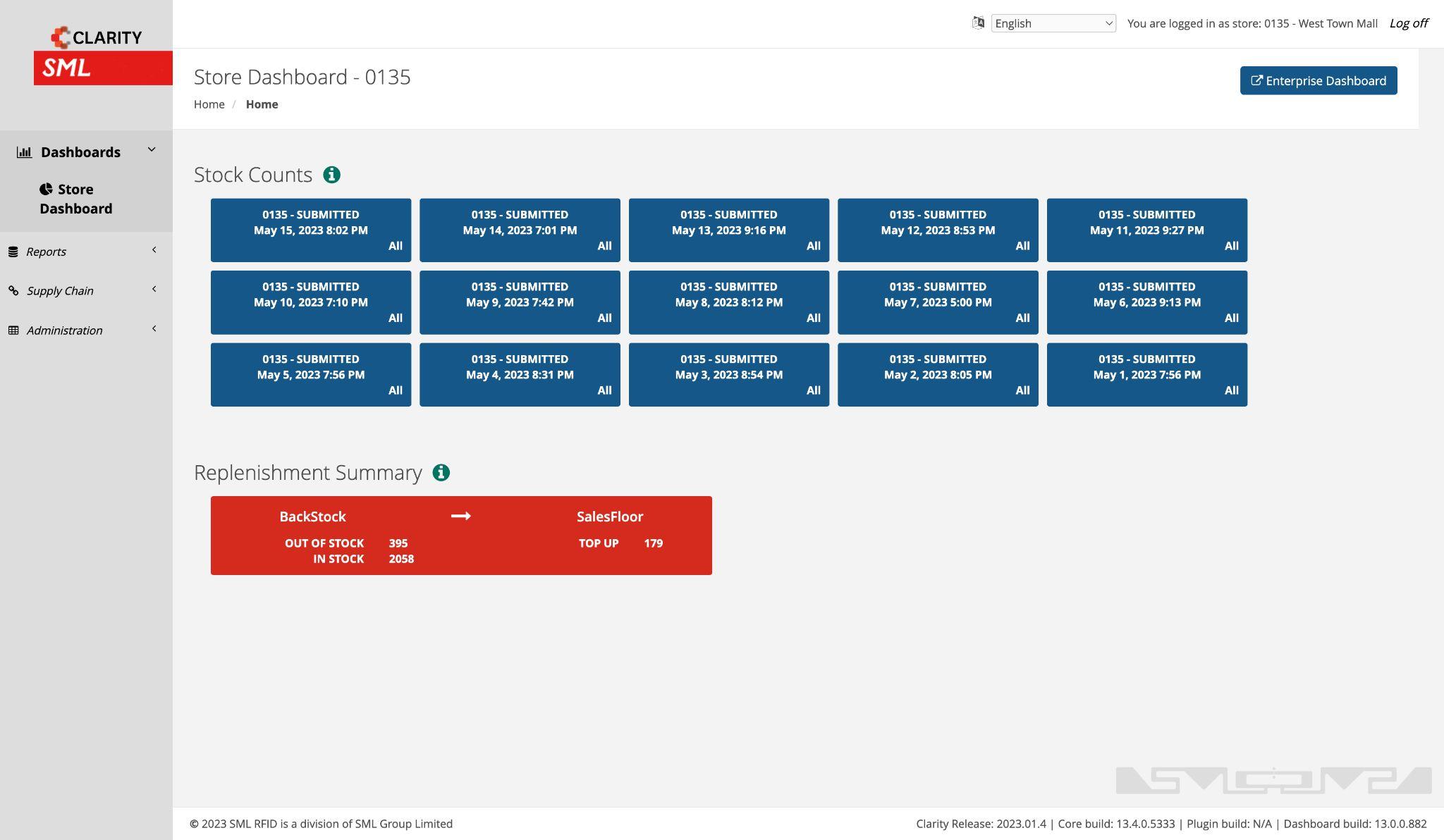Image resolution: width=1444 pixels, height=840 pixels.
Task: Expand the Supply Chain menu chevron
Action: 154,289
